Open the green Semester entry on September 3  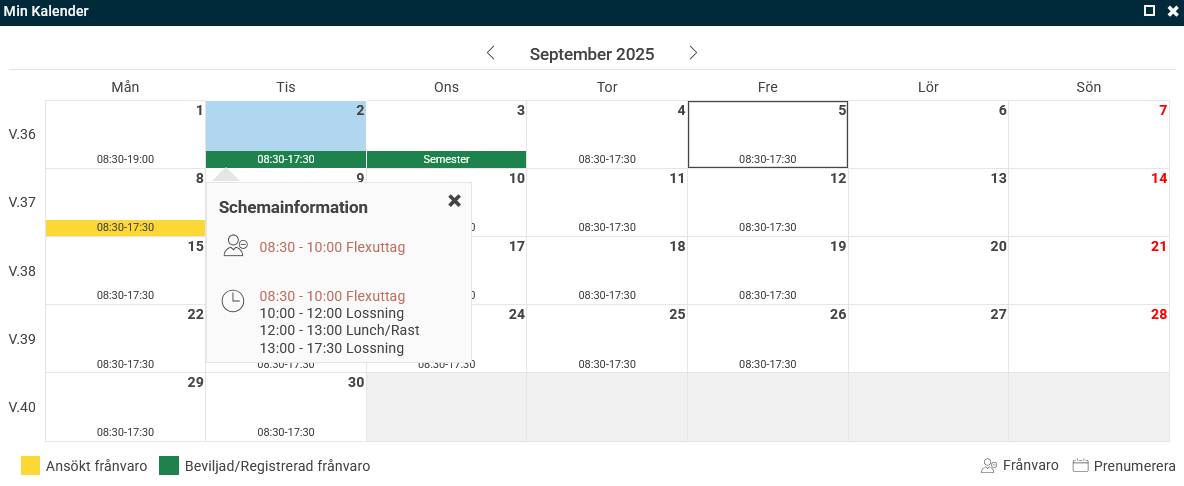(446, 159)
